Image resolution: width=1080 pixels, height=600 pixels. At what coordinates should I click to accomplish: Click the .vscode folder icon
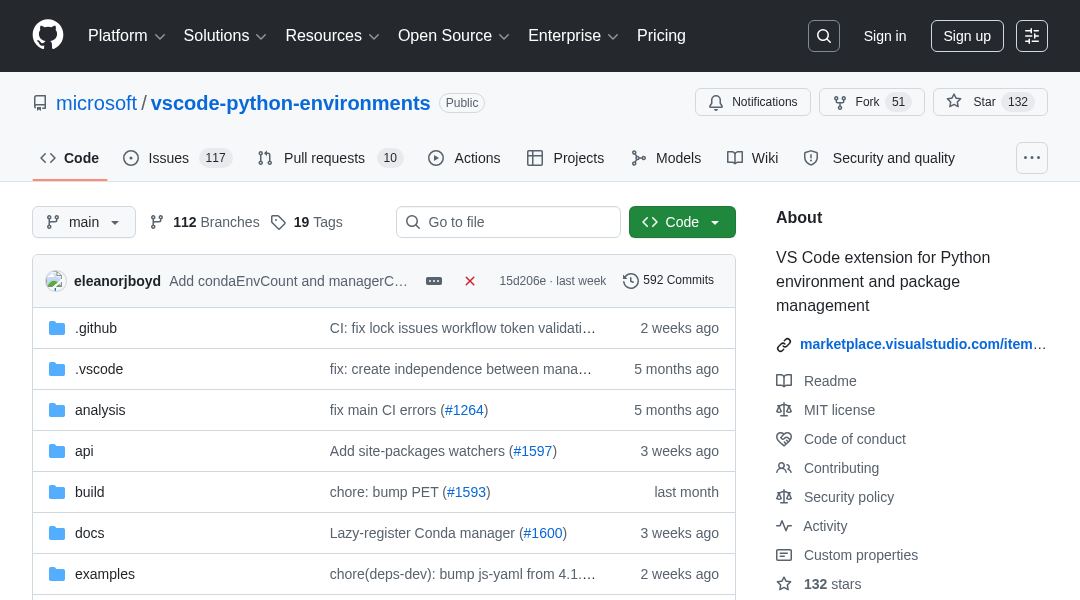57,369
